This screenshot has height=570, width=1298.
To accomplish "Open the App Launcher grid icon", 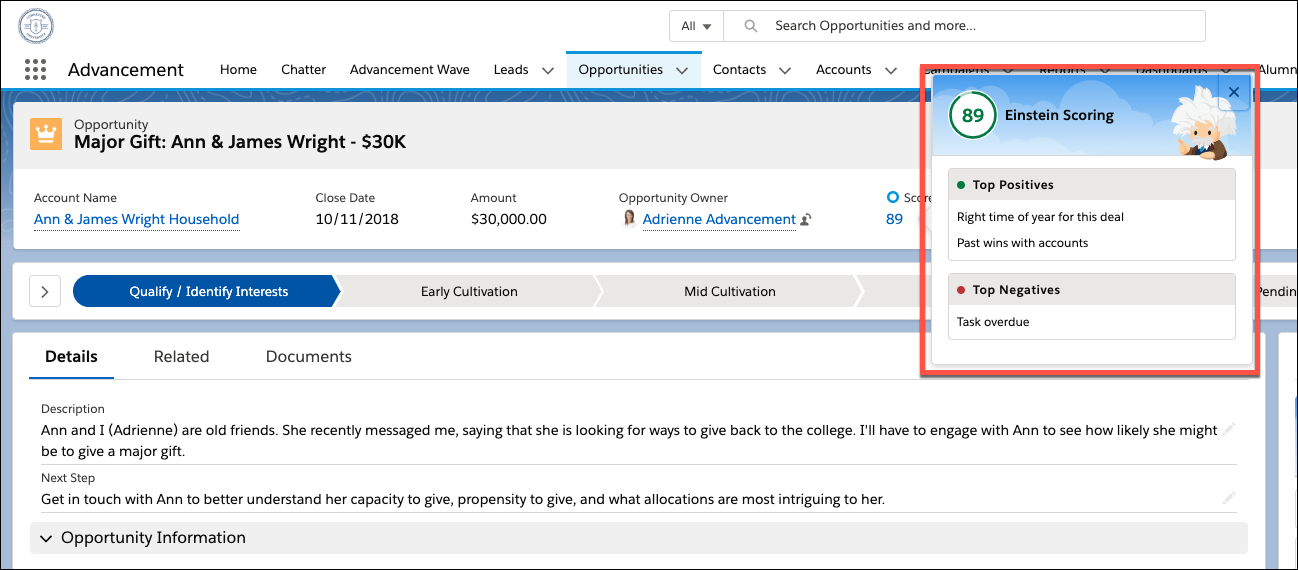I will [x=35, y=69].
